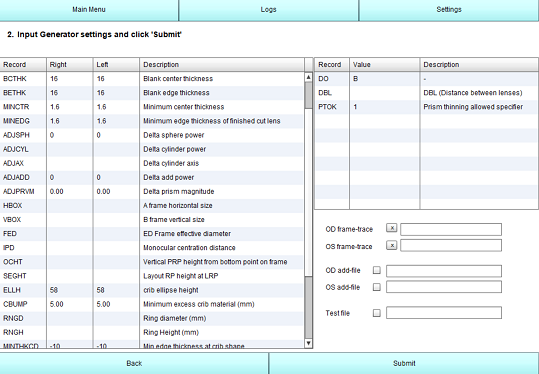Click the 'Prism thinning allowed specifier' description
The width and height of the screenshot is (539, 374).
[473, 107]
